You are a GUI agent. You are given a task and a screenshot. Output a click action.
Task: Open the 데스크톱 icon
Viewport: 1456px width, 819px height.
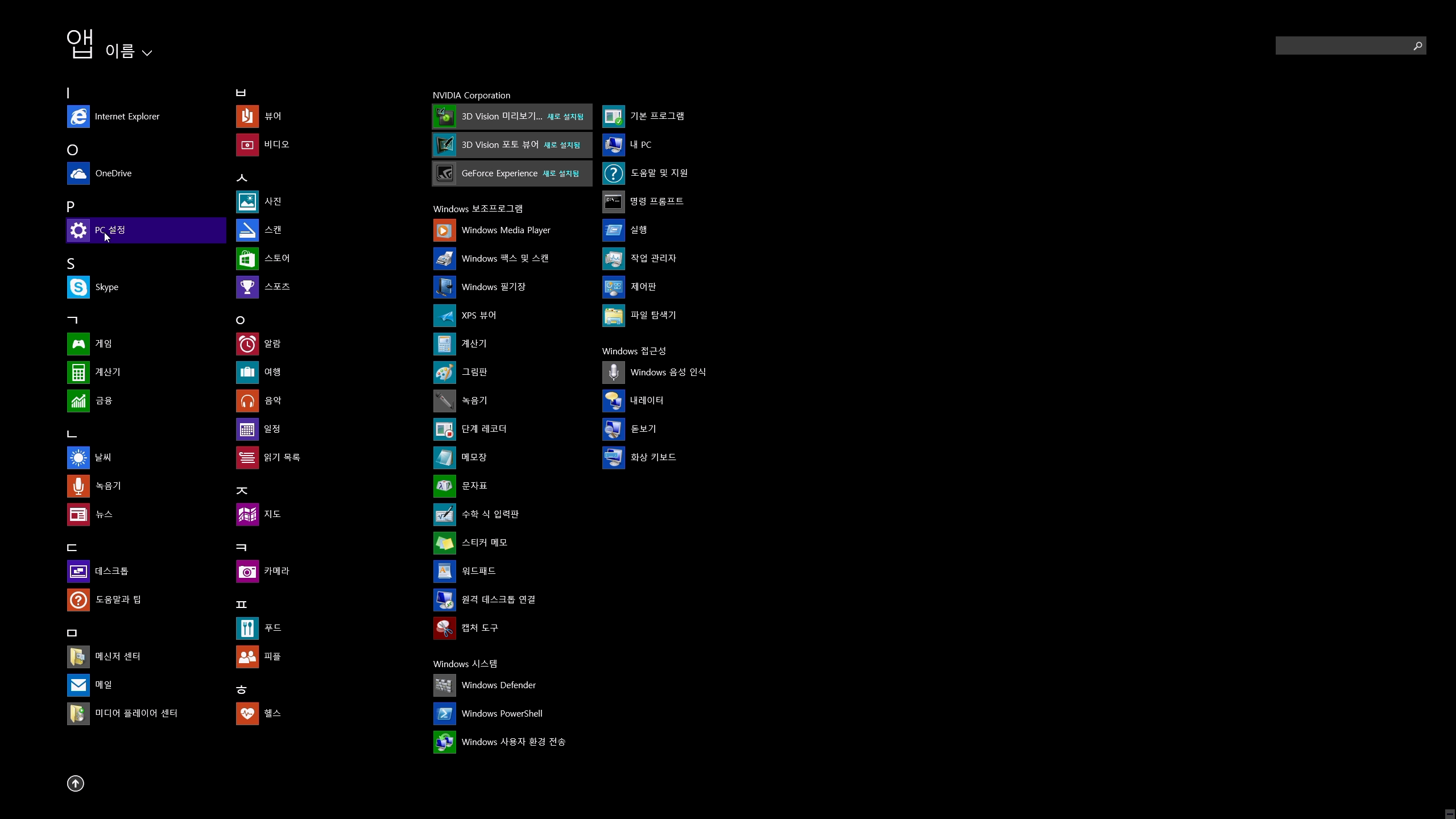(78, 572)
